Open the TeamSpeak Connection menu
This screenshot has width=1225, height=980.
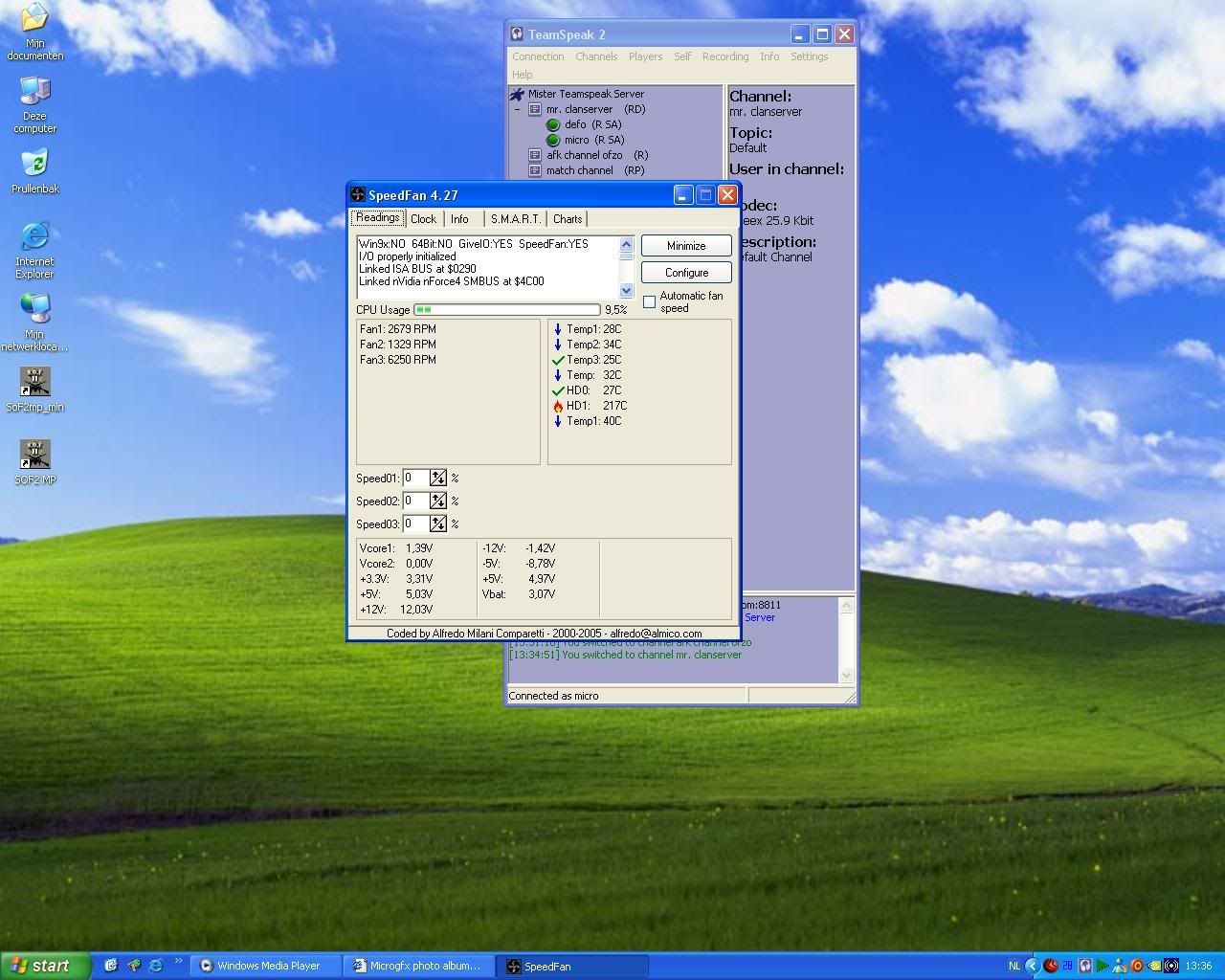(538, 56)
